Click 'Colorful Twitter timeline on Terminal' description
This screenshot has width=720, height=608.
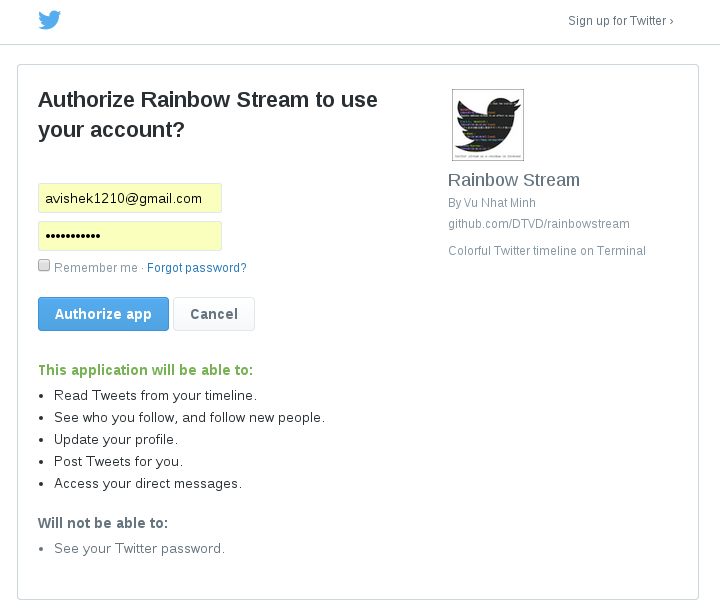(546, 251)
